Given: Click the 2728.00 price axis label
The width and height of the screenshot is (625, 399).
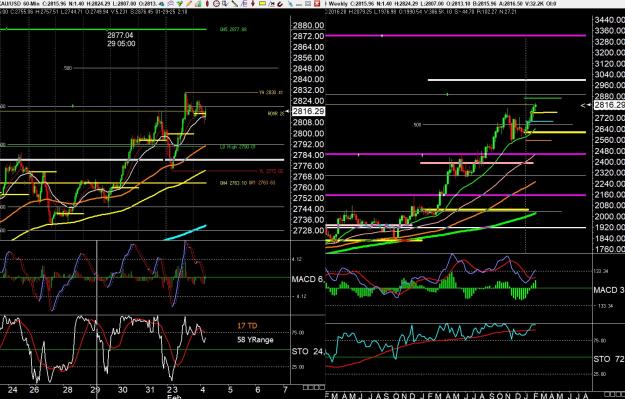Looking at the screenshot, I should (309, 230).
